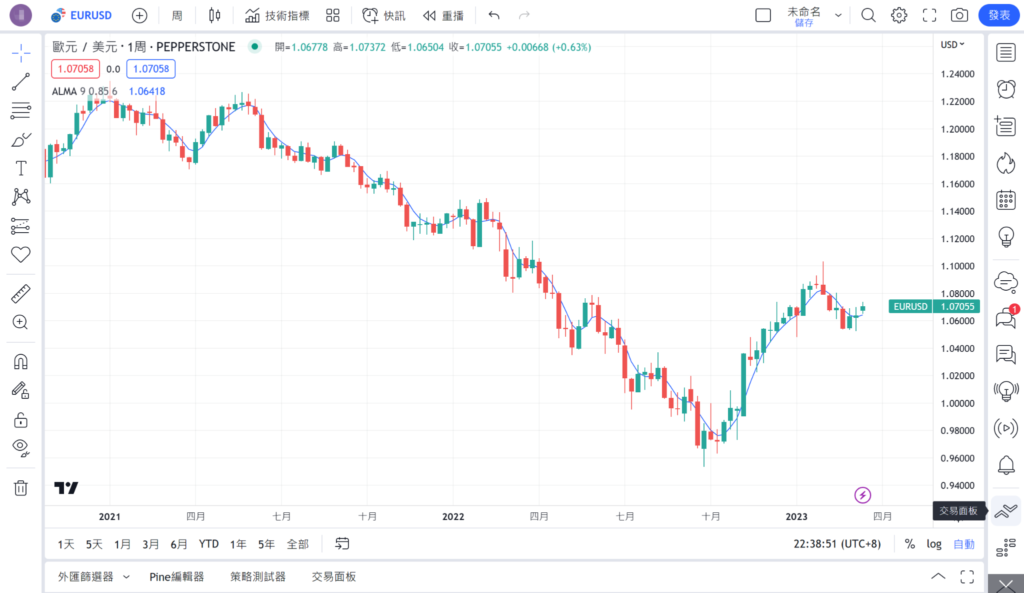The image size is (1024, 593).
Task: Set the time range to YTD
Action: click(x=208, y=544)
